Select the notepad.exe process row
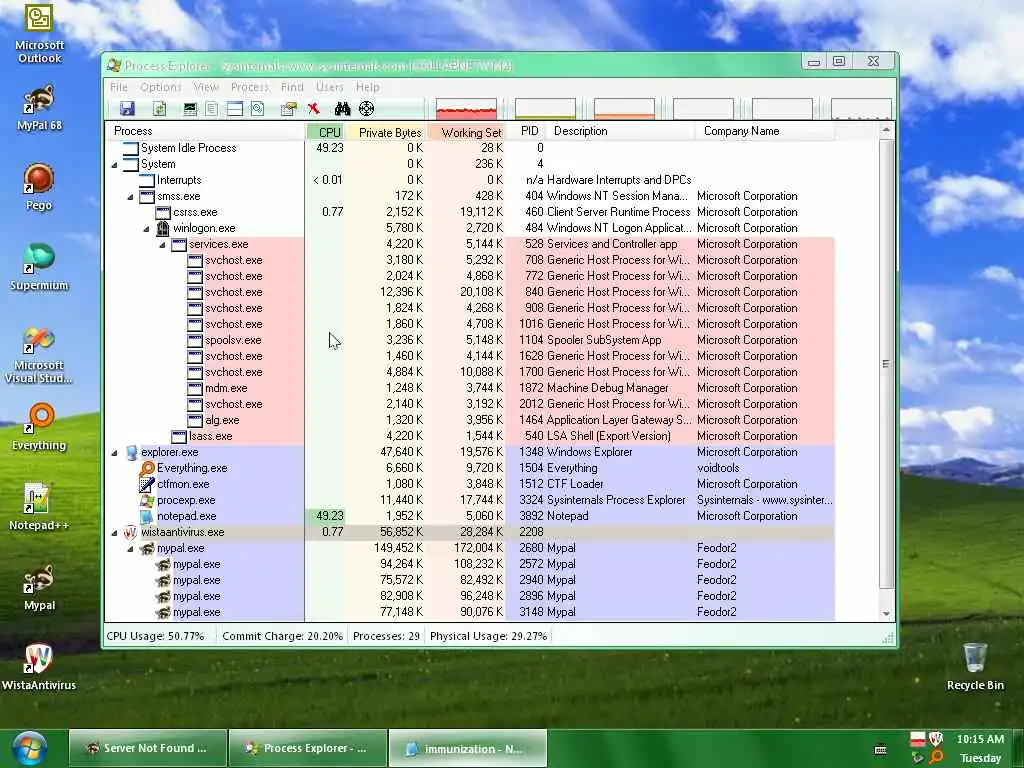The height and width of the screenshot is (768, 1024). click(470, 517)
